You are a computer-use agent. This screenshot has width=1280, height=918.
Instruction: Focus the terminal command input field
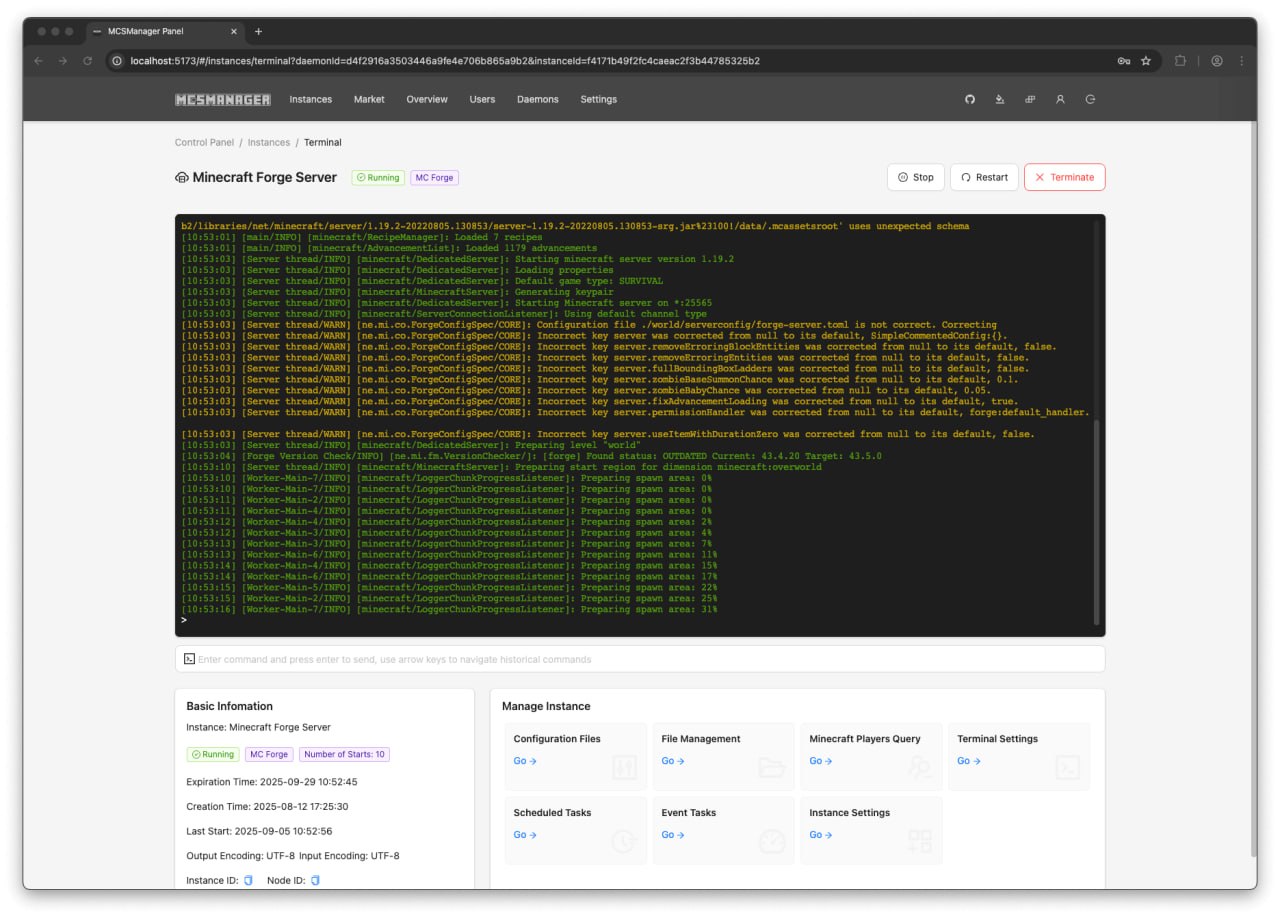(640, 659)
